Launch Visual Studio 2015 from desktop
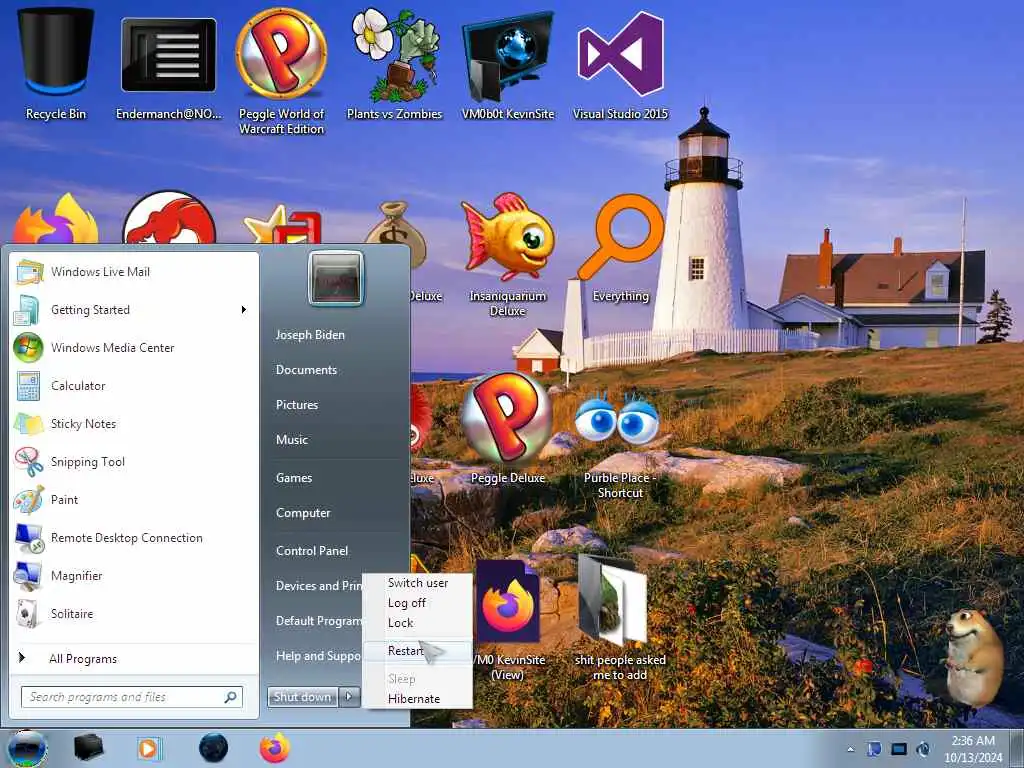The image size is (1024, 768). (620, 64)
